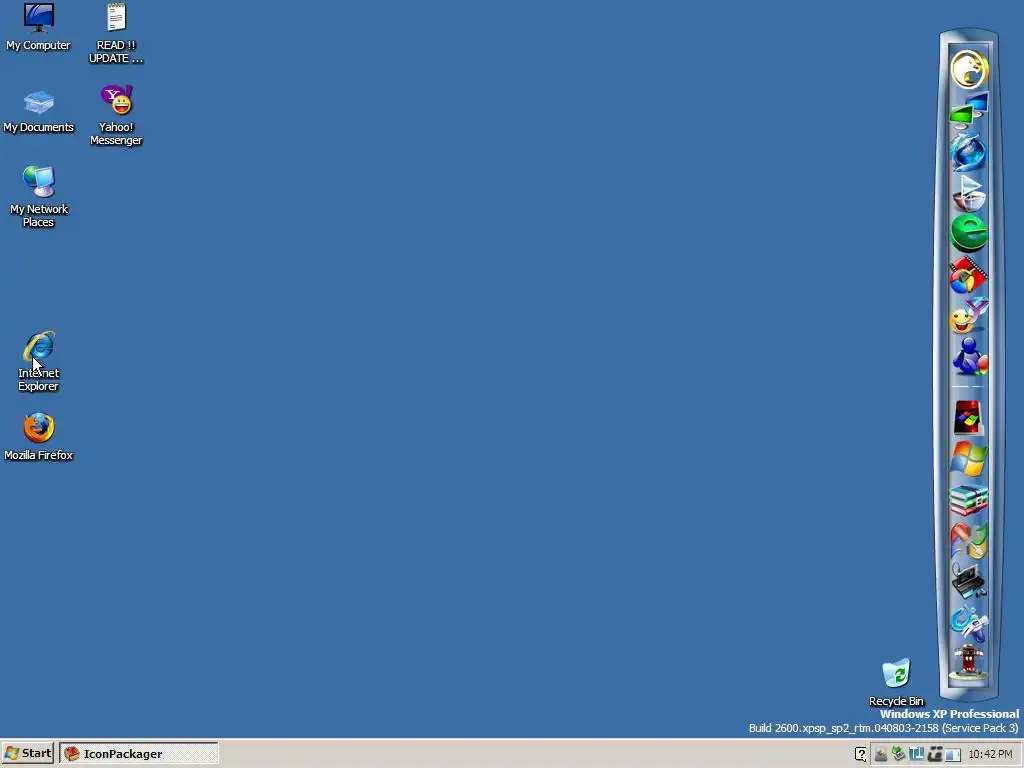1024x768 pixels.
Task: Click the play-triangle media player dock icon
Action: [969, 193]
